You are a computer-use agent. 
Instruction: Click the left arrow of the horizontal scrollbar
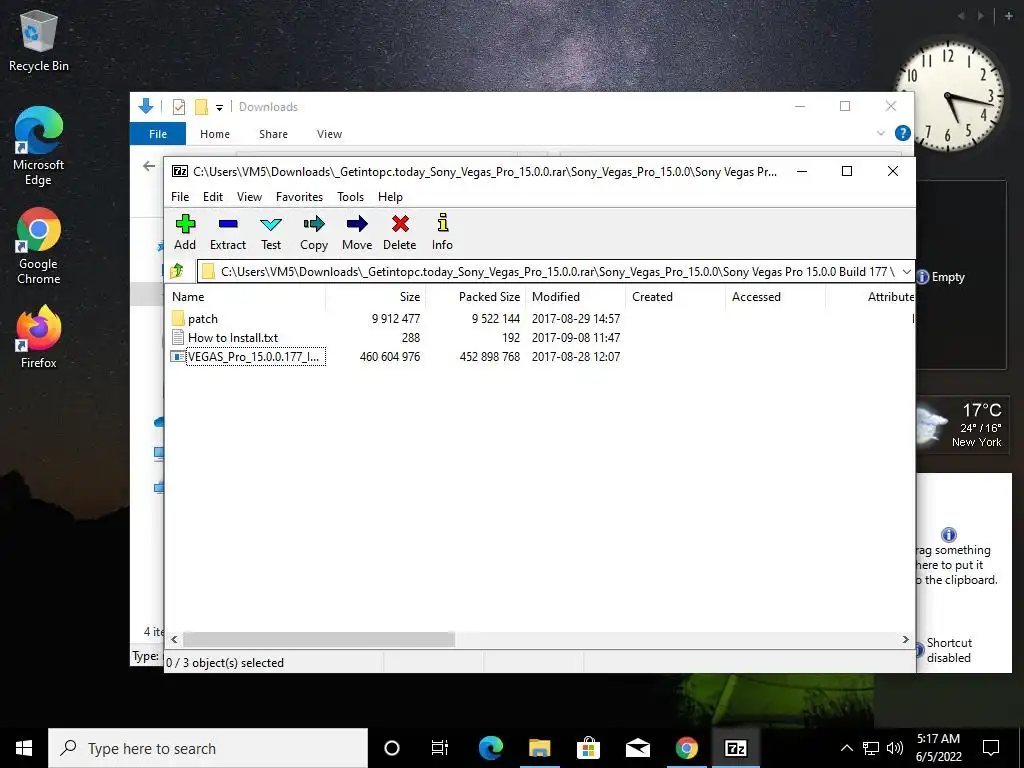click(x=174, y=639)
